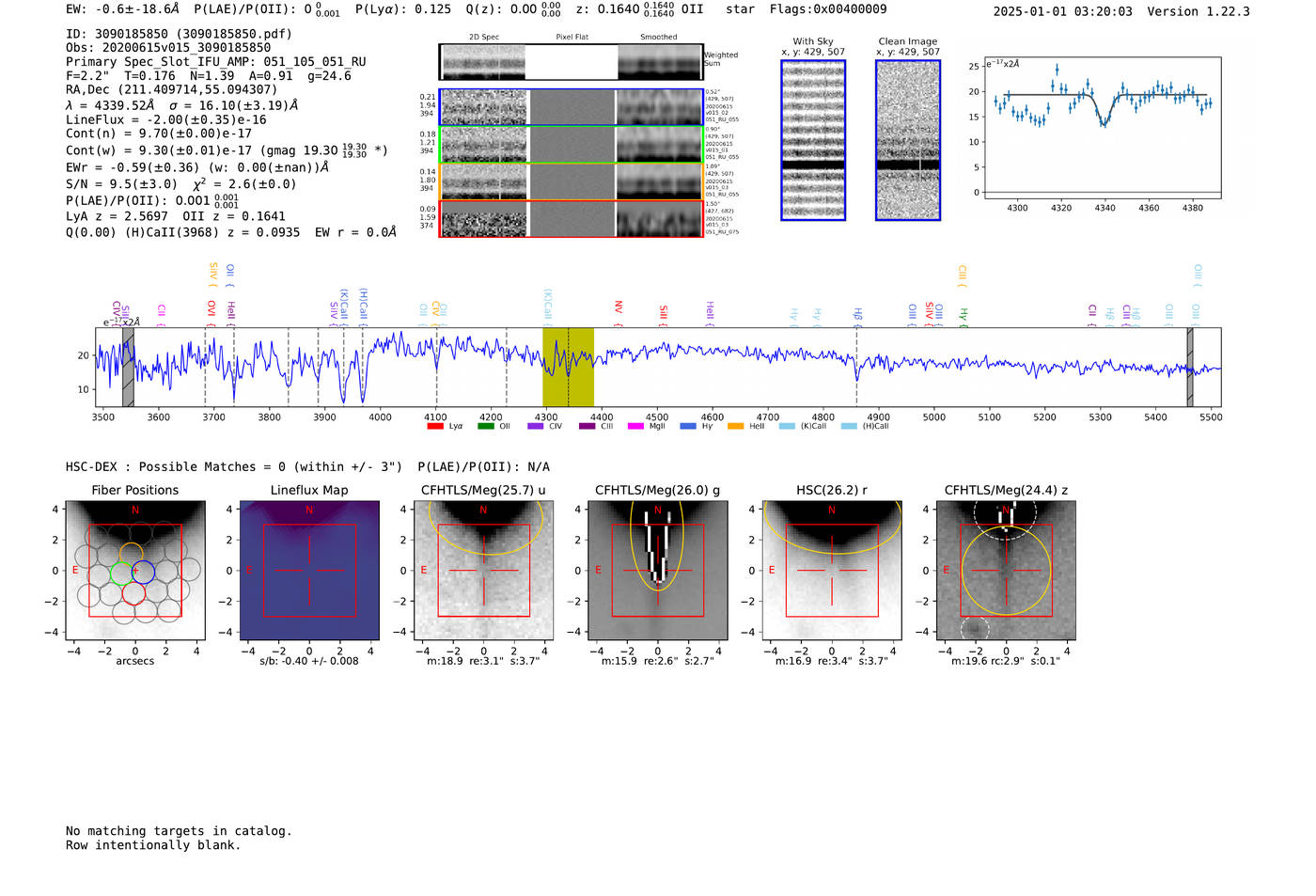This screenshot has width=1316, height=896.
Task: Click the Version 1.22.3 text
Action: [1198, 11]
